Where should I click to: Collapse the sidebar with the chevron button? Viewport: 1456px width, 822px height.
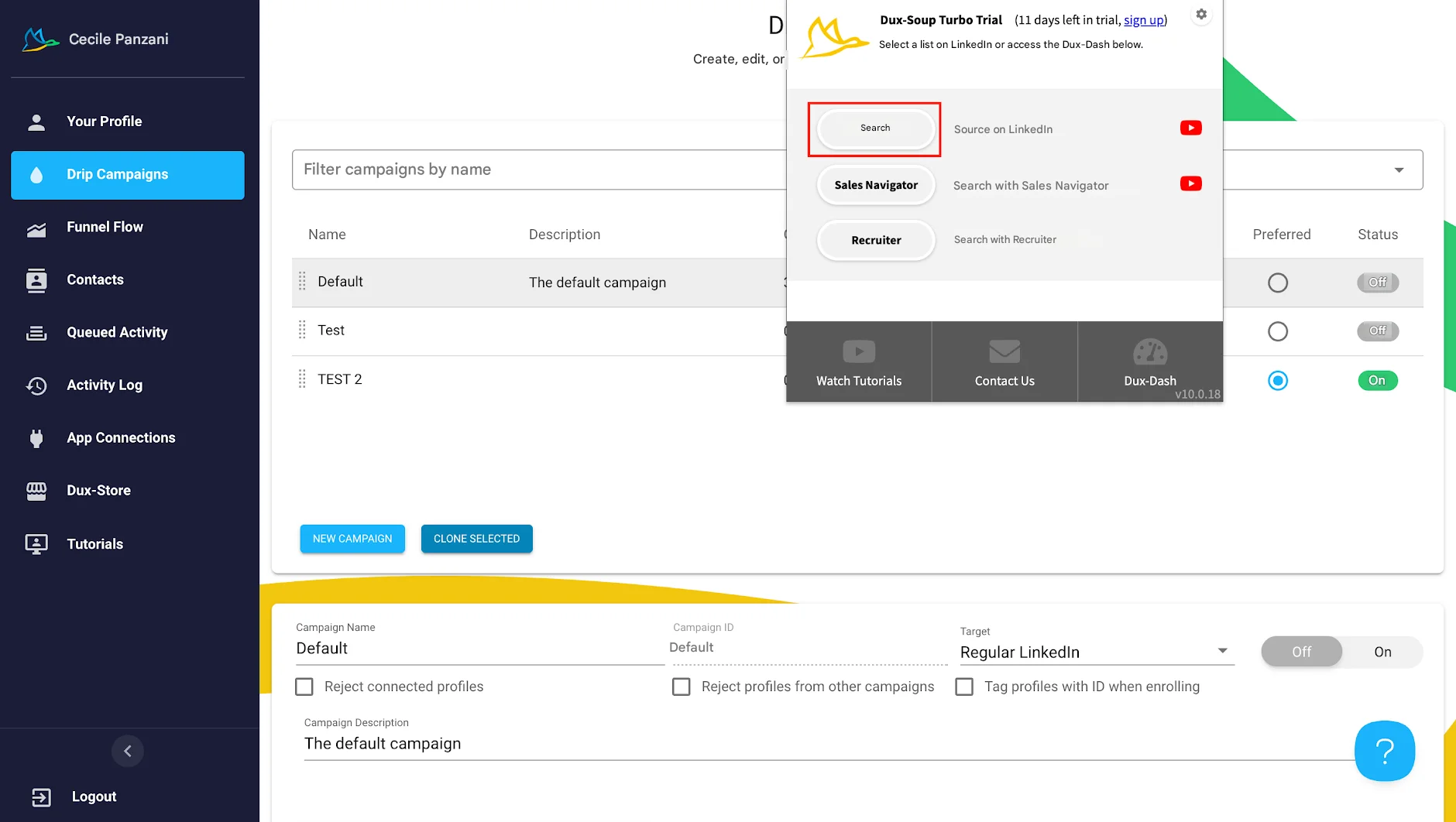point(128,751)
